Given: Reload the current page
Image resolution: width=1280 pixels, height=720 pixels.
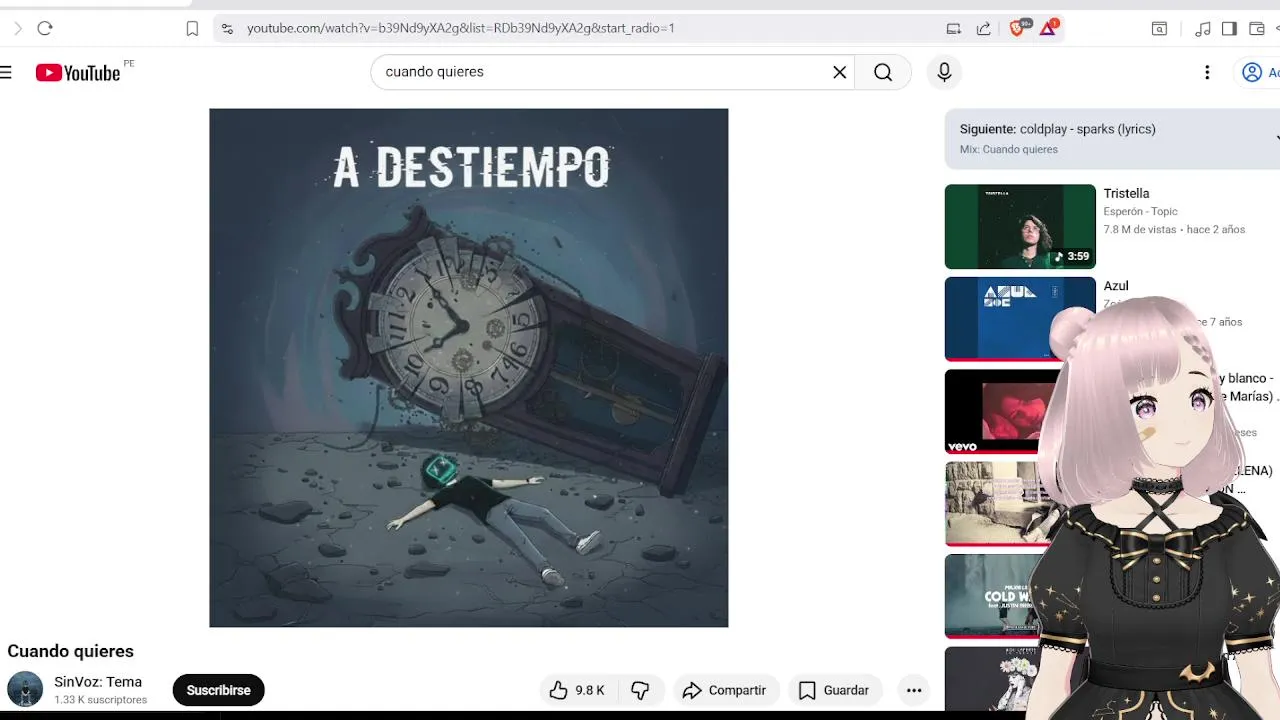Looking at the screenshot, I should [45, 28].
